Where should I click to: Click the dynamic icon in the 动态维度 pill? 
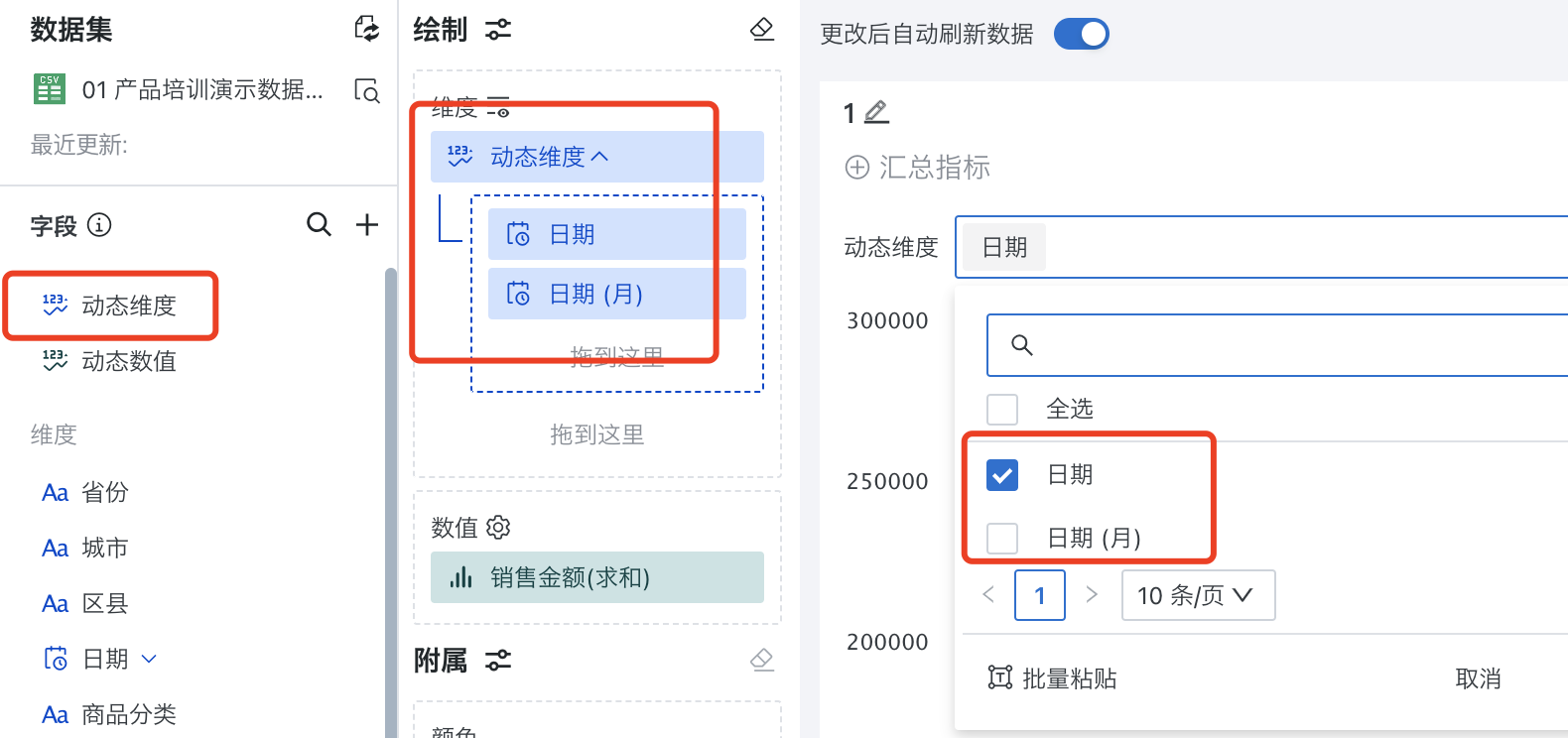click(459, 156)
